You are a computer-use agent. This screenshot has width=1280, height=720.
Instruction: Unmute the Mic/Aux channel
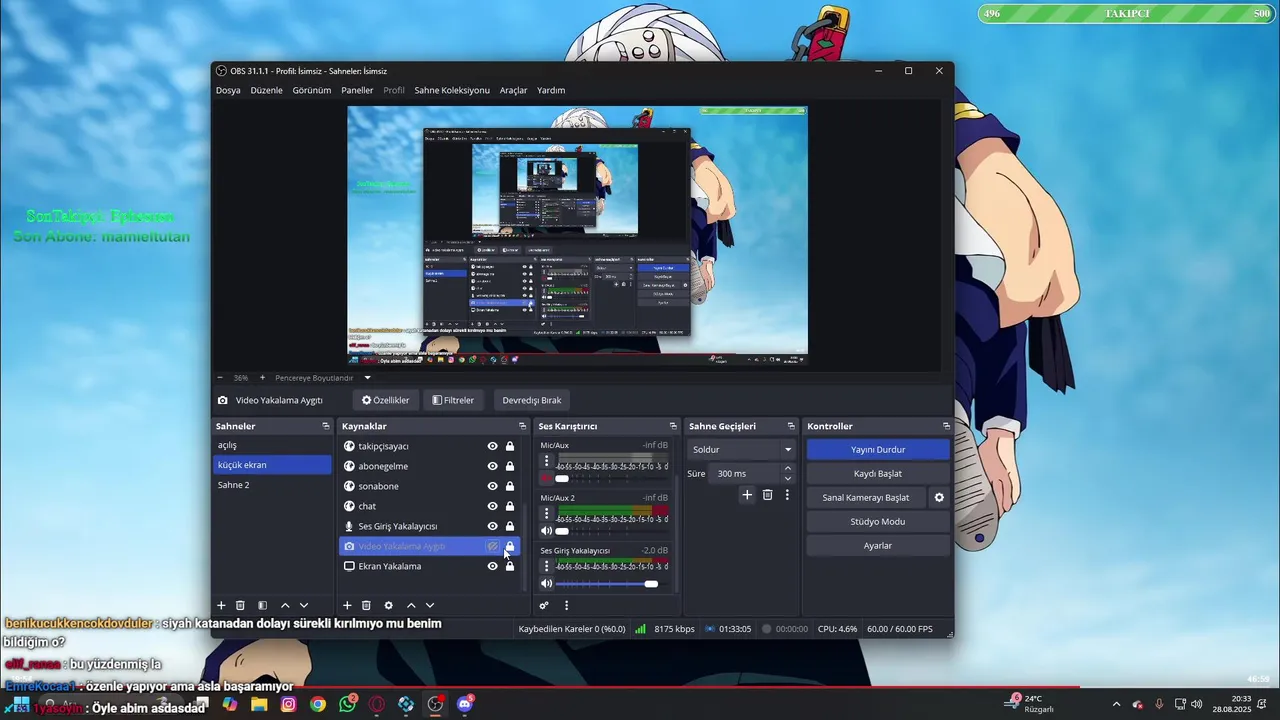[546, 478]
